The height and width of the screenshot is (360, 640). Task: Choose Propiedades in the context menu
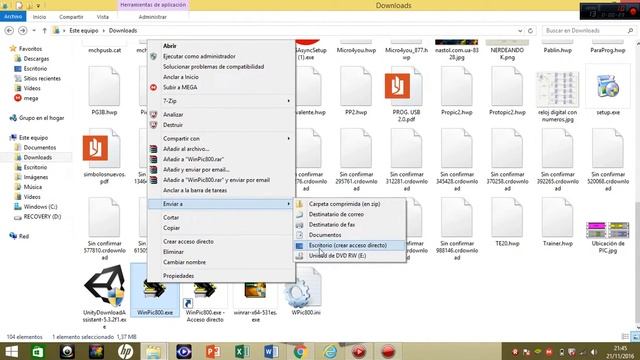[221, 276]
